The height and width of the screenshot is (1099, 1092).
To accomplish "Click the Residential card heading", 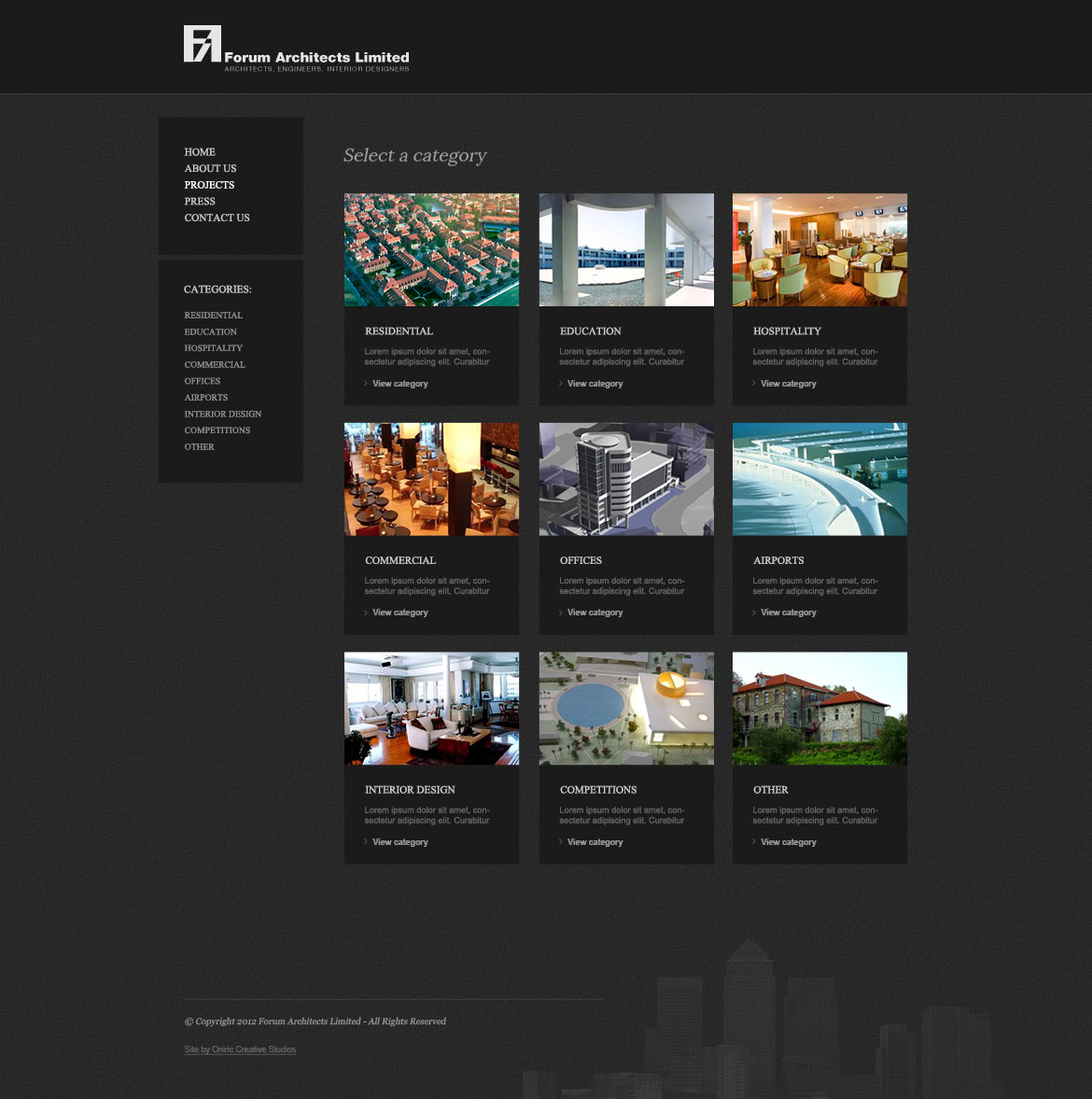I will 399,331.
